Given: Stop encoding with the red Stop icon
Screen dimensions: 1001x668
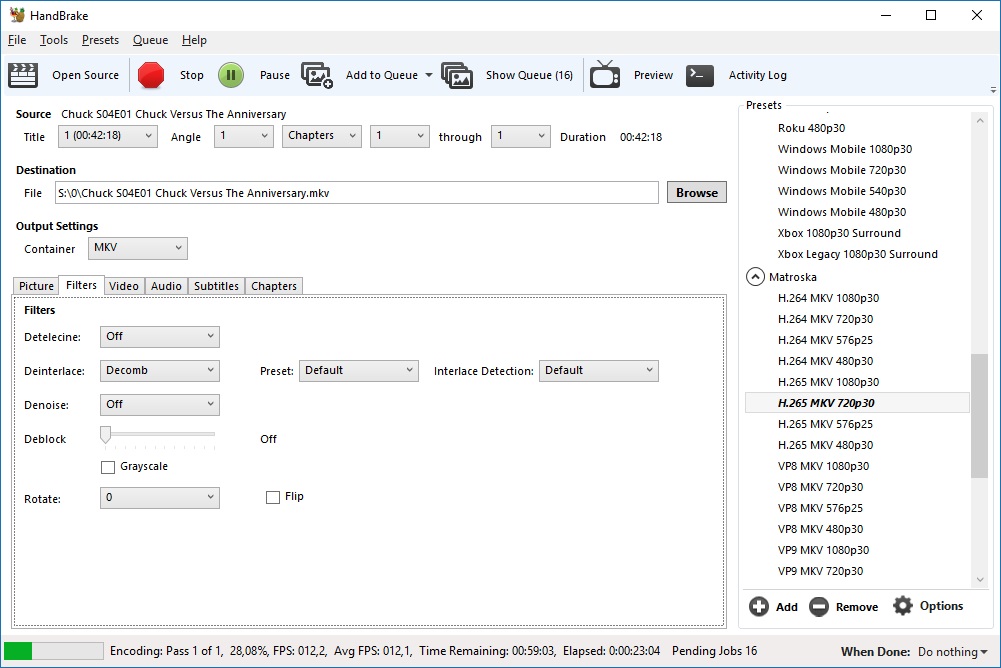Looking at the screenshot, I should 151,75.
